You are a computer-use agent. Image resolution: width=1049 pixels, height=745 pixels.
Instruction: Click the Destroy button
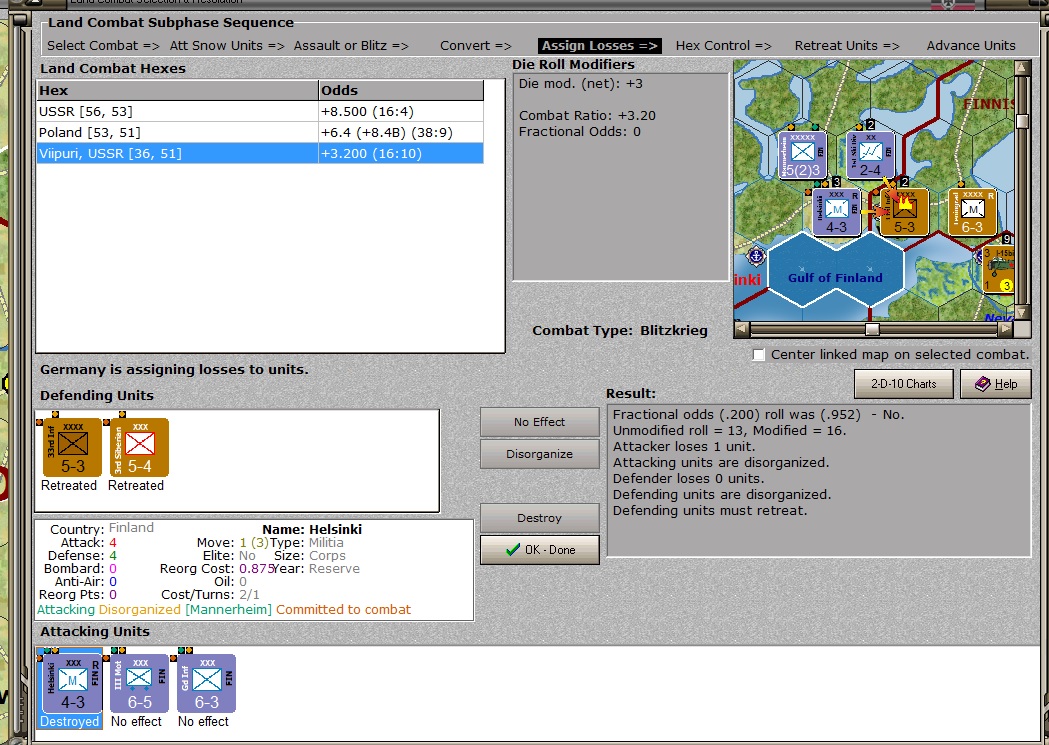pos(539,518)
